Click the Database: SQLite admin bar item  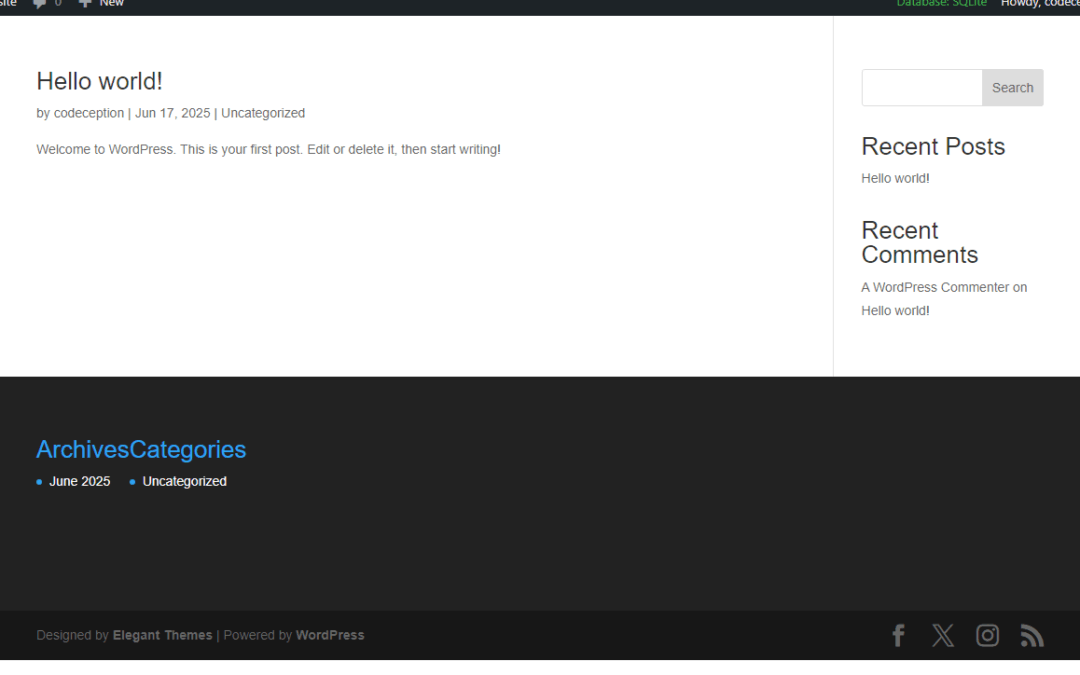pos(942,3)
